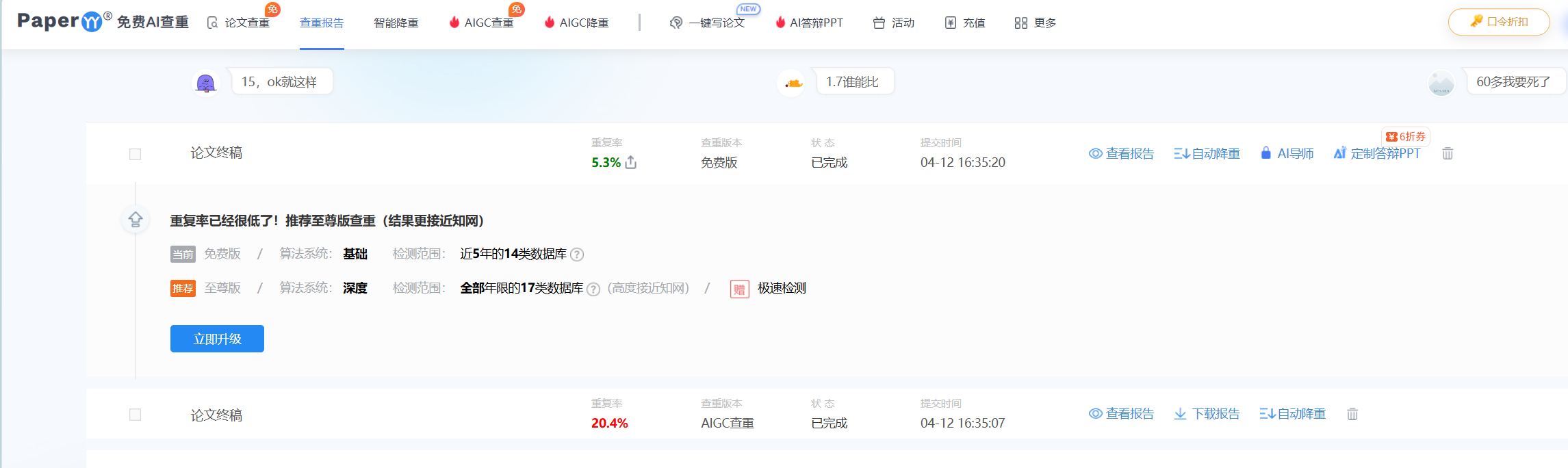Click 查看报告 for the AIGC查重 row

coord(1121,414)
